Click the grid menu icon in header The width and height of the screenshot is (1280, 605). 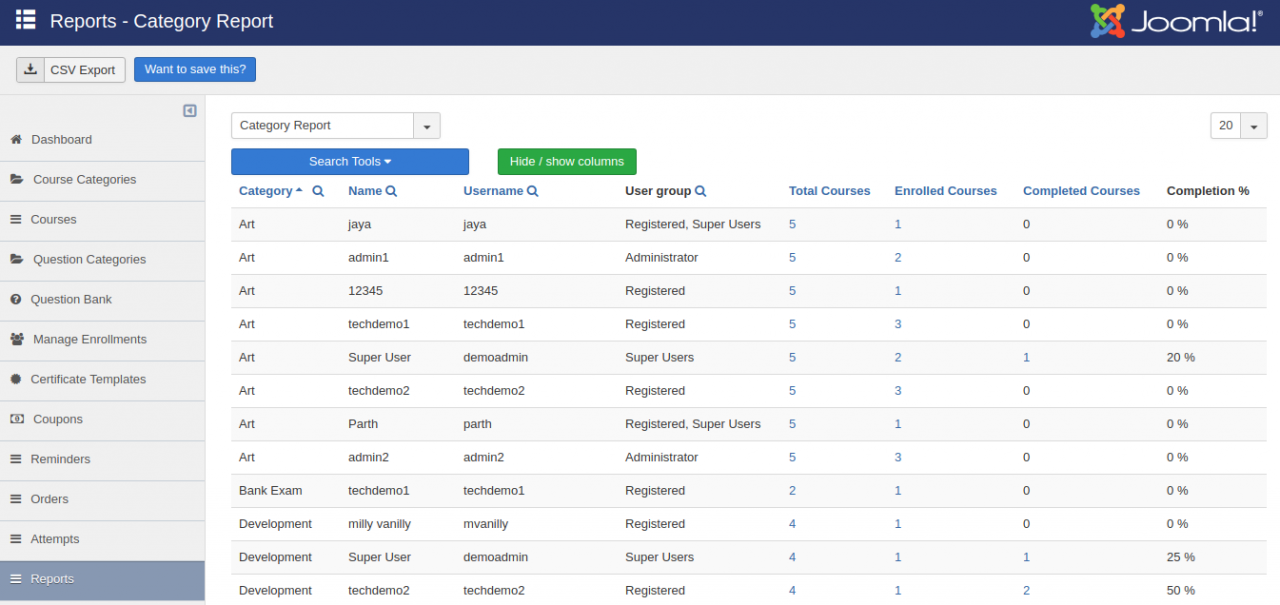26,20
